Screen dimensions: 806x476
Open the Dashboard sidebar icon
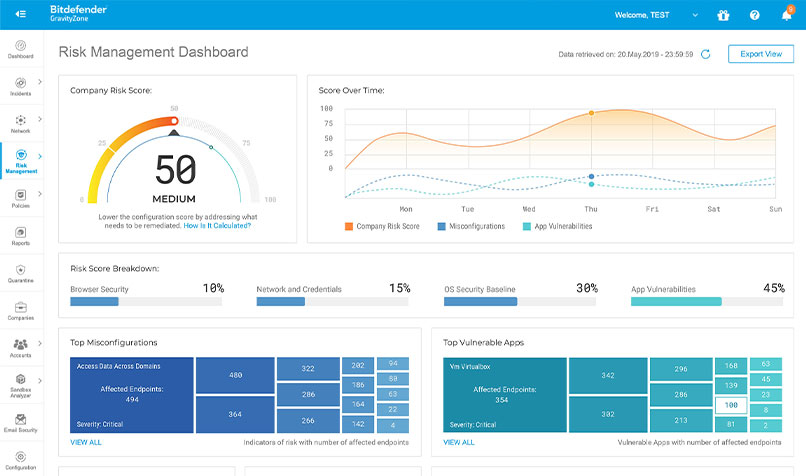coord(20,48)
